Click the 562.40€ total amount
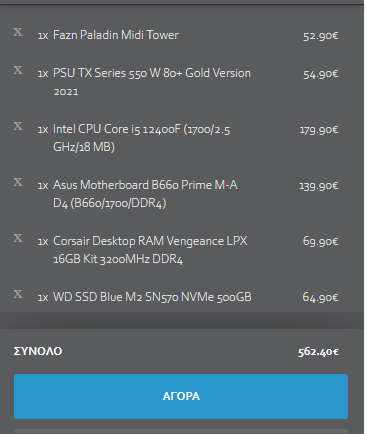Screen dimensions: 366x434 tap(318, 352)
